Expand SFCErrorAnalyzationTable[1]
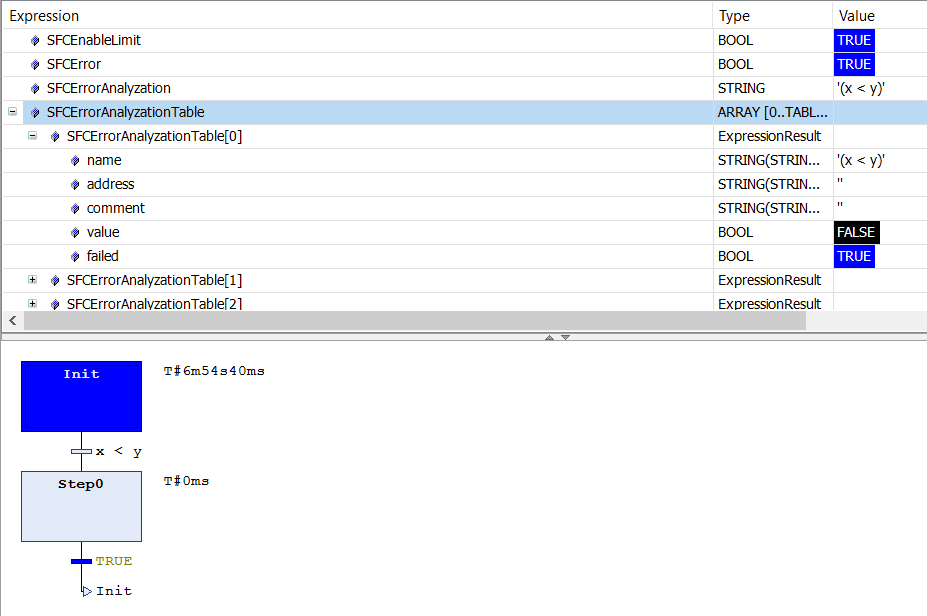927x616 pixels. [32, 280]
